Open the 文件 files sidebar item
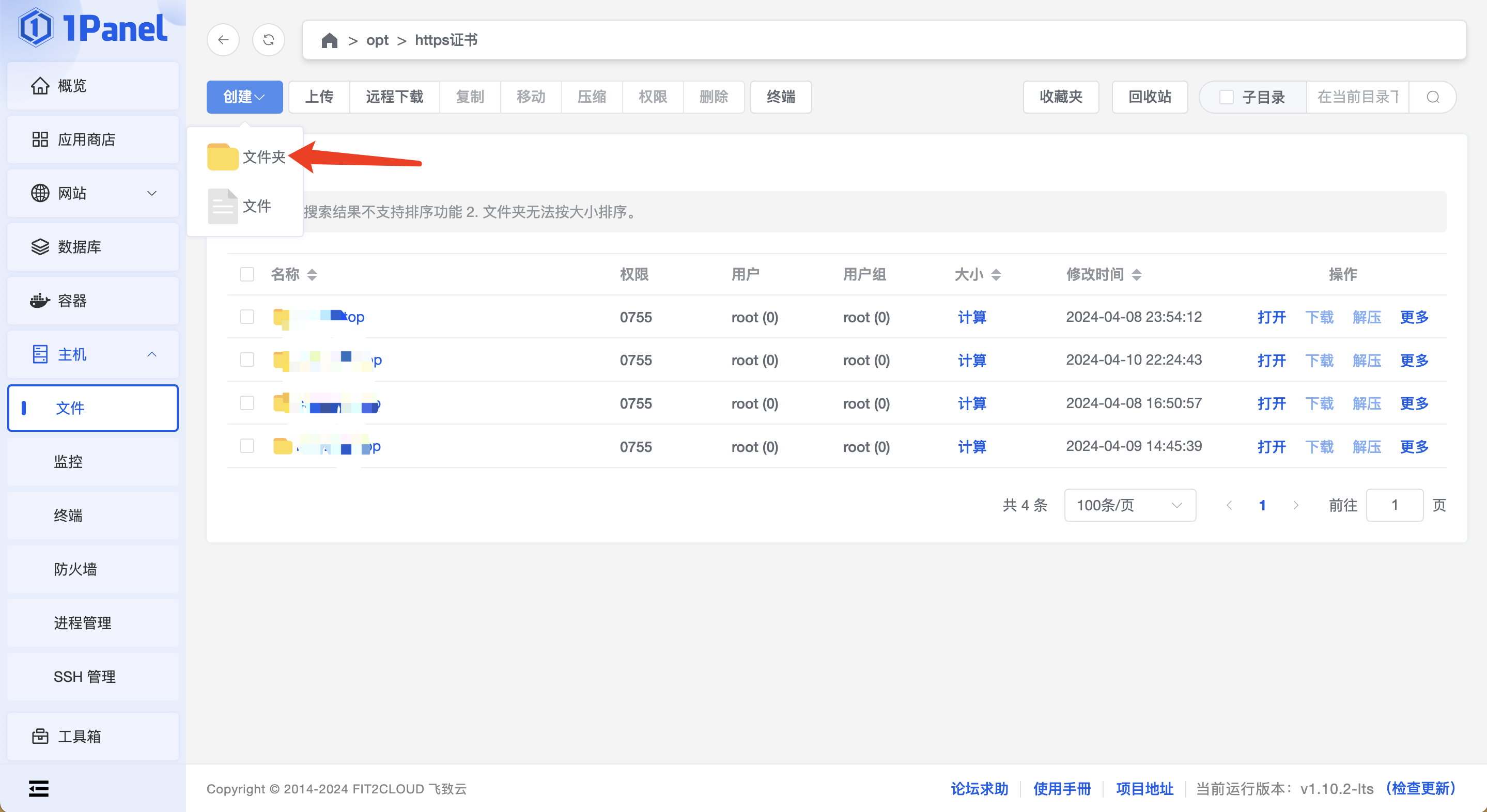1487x812 pixels. [93, 408]
